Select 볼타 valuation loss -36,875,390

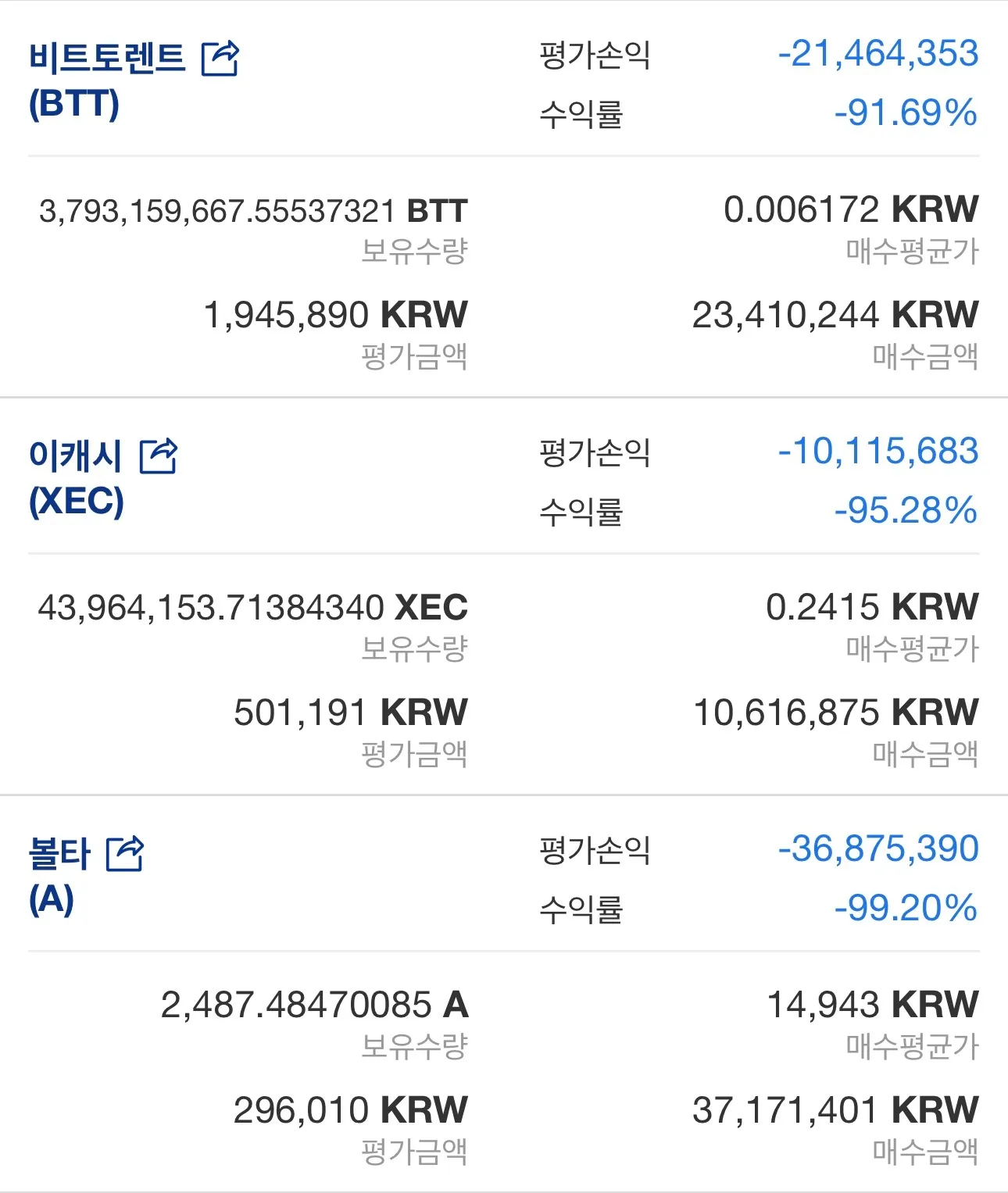point(878,849)
